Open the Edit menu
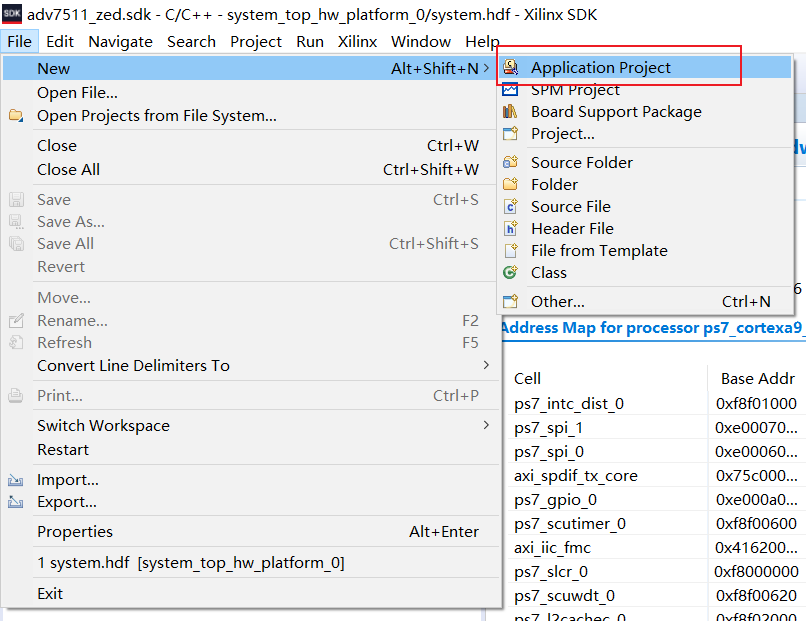Viewport: 806px width, 621px height. [60, 41]
